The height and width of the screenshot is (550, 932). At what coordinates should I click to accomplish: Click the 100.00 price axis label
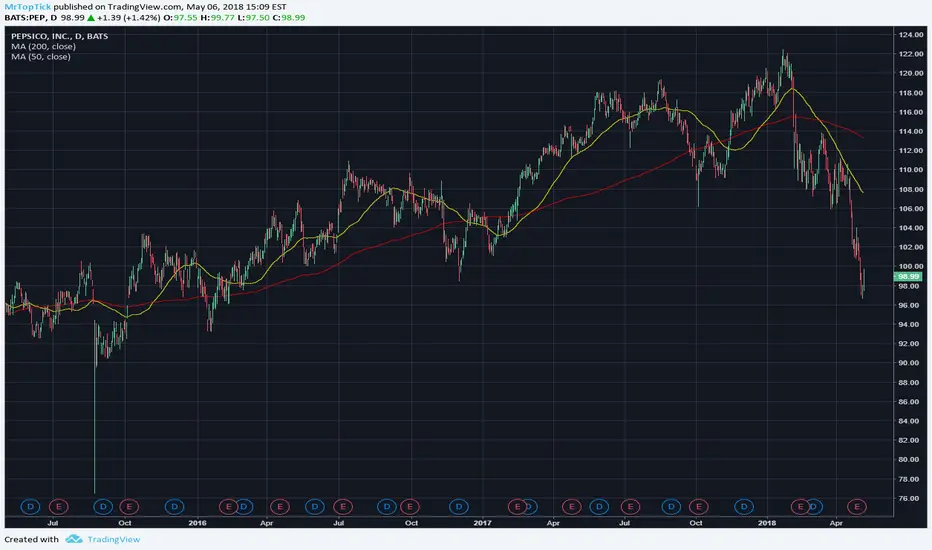point(911,266)
